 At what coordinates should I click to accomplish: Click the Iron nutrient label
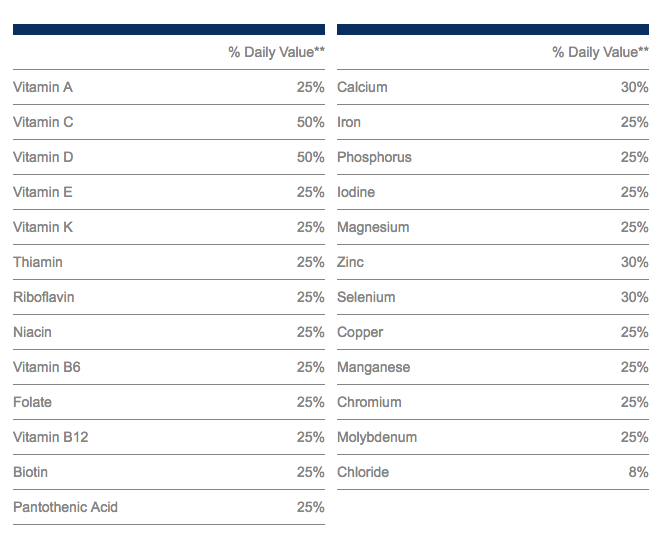[349, 122]
